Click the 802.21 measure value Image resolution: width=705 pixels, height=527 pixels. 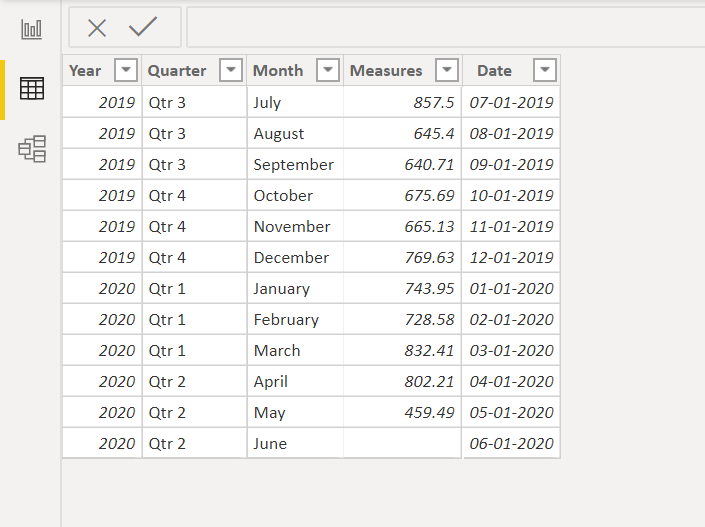tap(429, 382)
